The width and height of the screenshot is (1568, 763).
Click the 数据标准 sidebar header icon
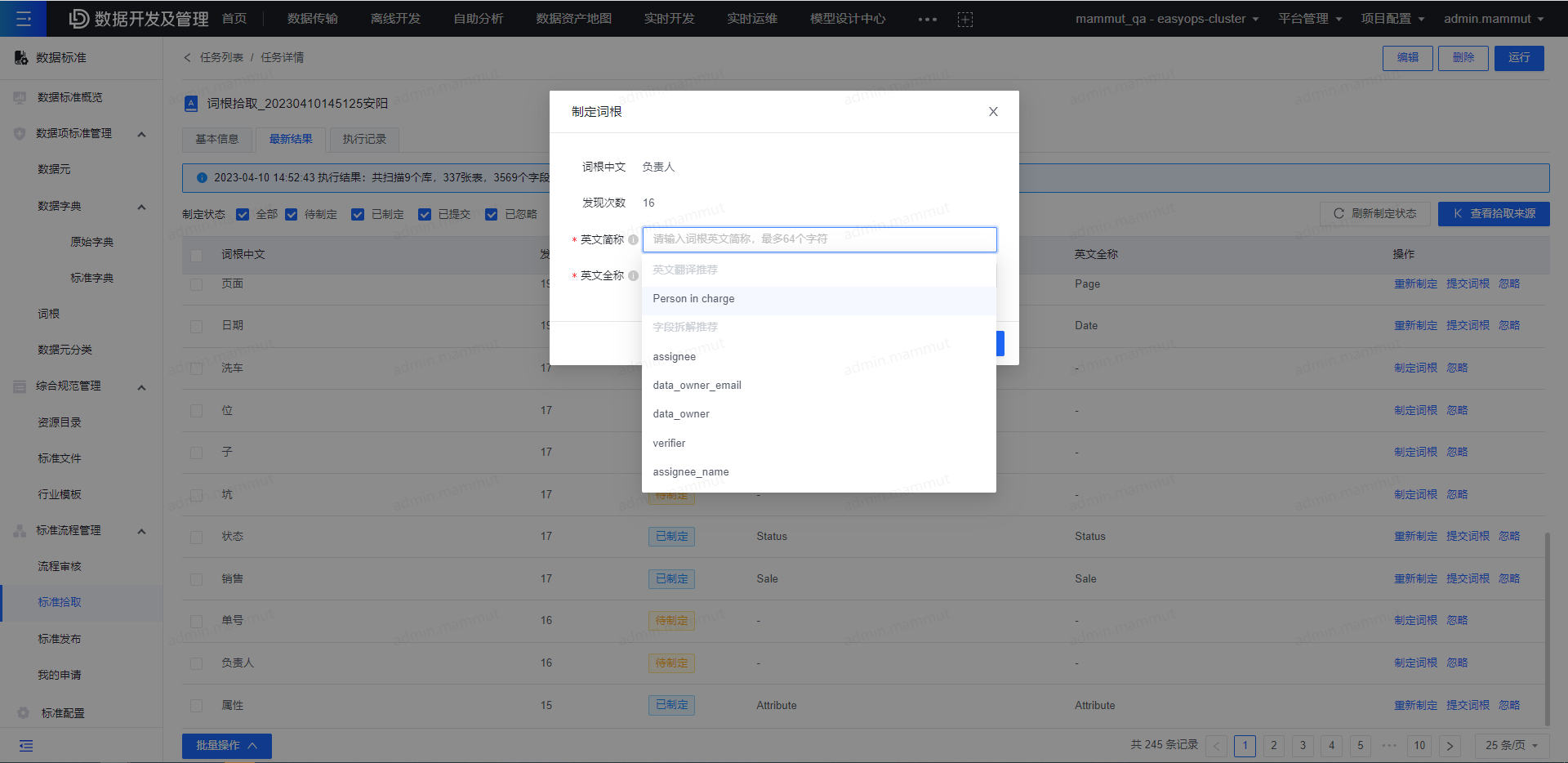pyautogui.click(x=21, y=57)
